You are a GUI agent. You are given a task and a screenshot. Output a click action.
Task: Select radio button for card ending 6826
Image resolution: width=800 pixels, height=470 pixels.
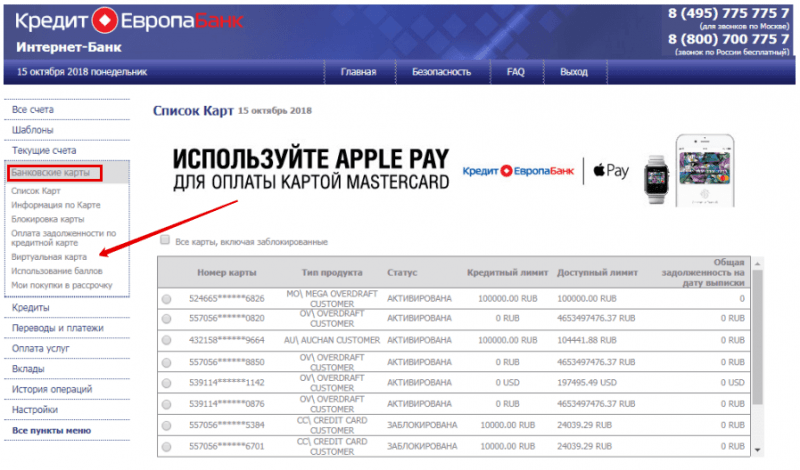click(167, 299)
